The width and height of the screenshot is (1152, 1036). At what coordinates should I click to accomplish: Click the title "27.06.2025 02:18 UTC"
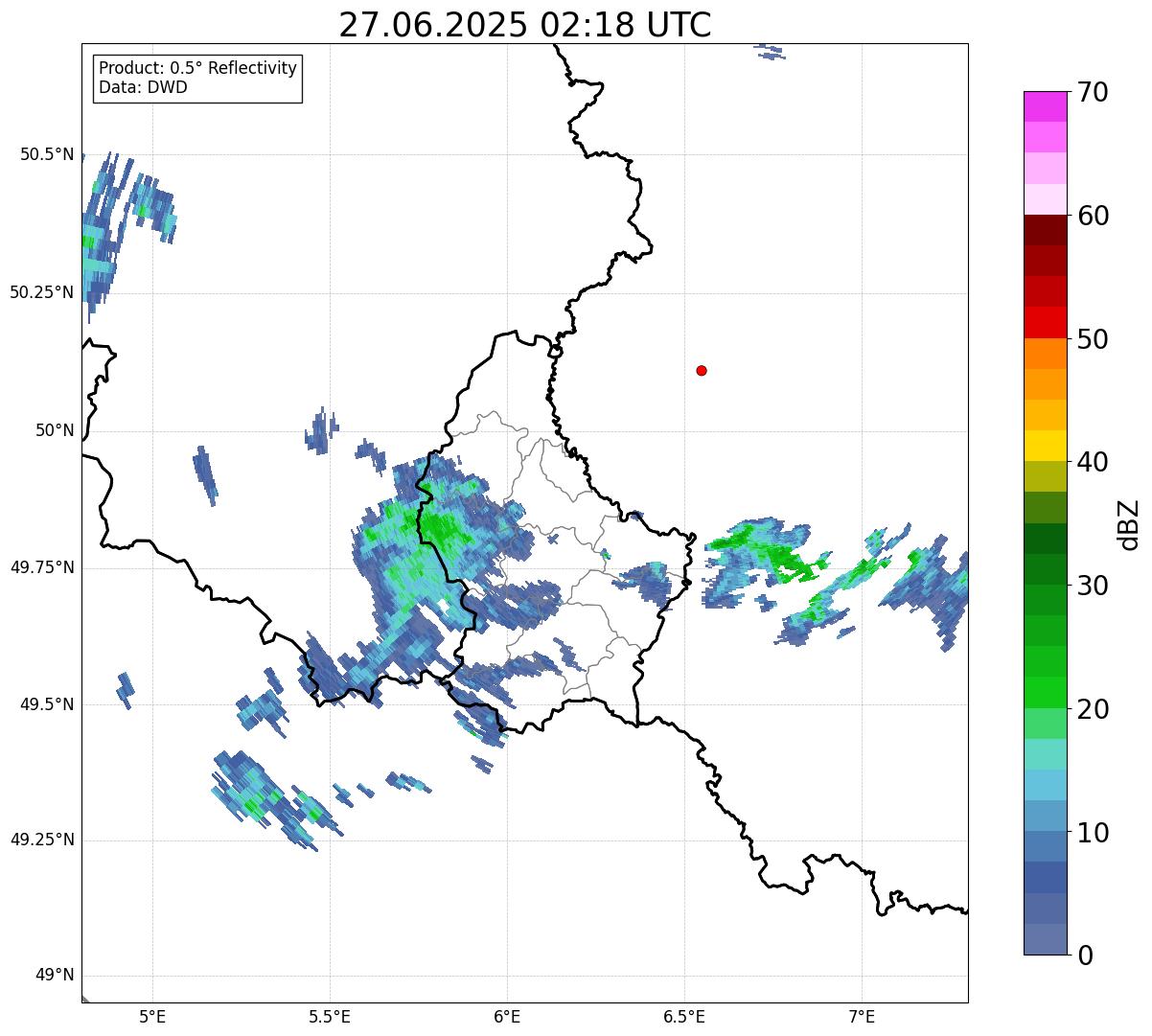pyautogui.click(x=525, y=25)
